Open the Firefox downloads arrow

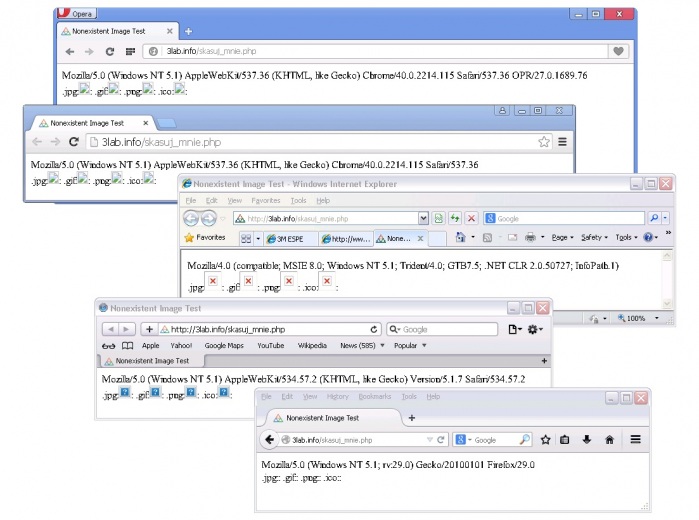point(587,439)
